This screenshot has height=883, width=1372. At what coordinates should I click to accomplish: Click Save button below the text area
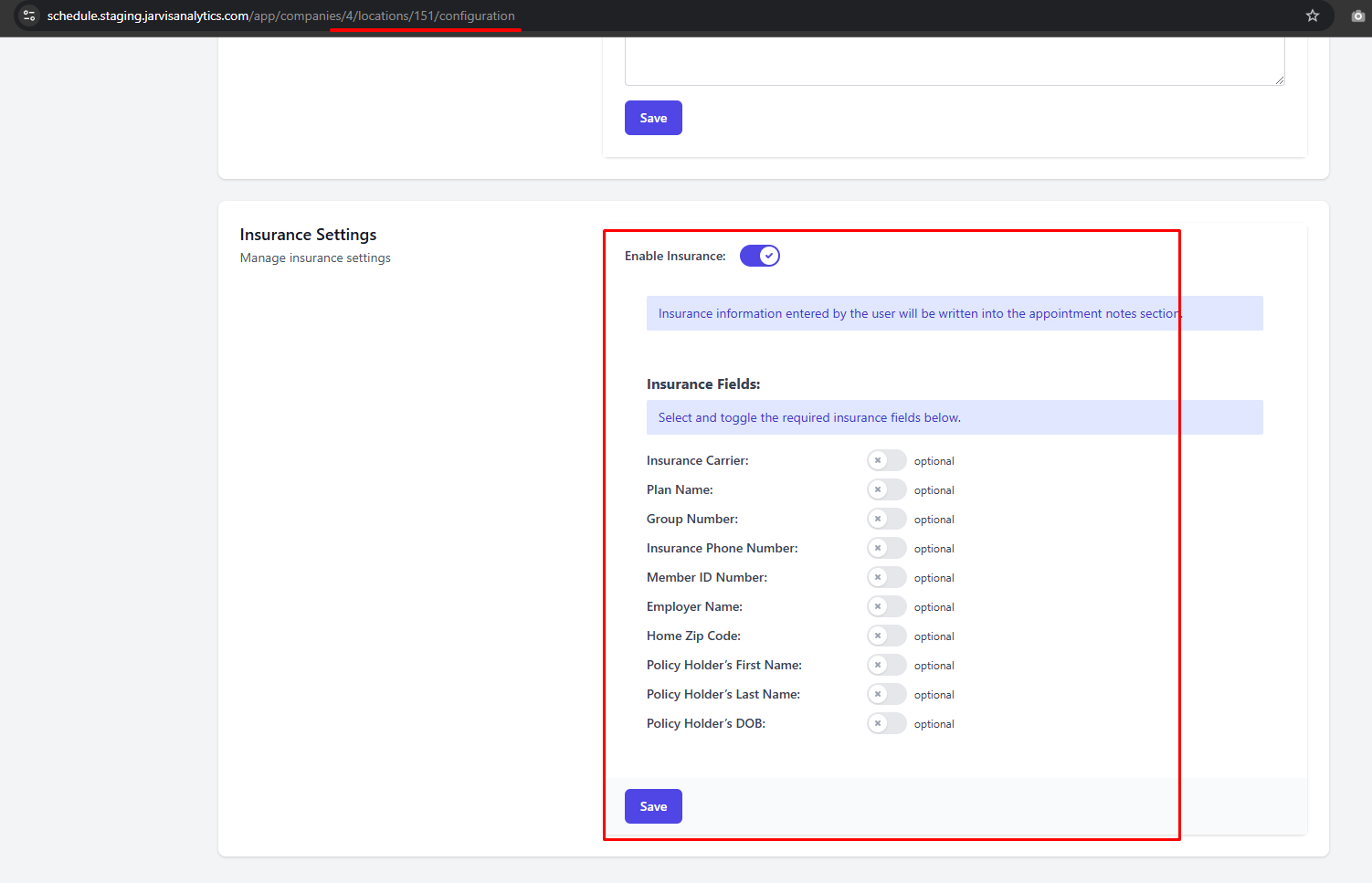click(653, 118)
